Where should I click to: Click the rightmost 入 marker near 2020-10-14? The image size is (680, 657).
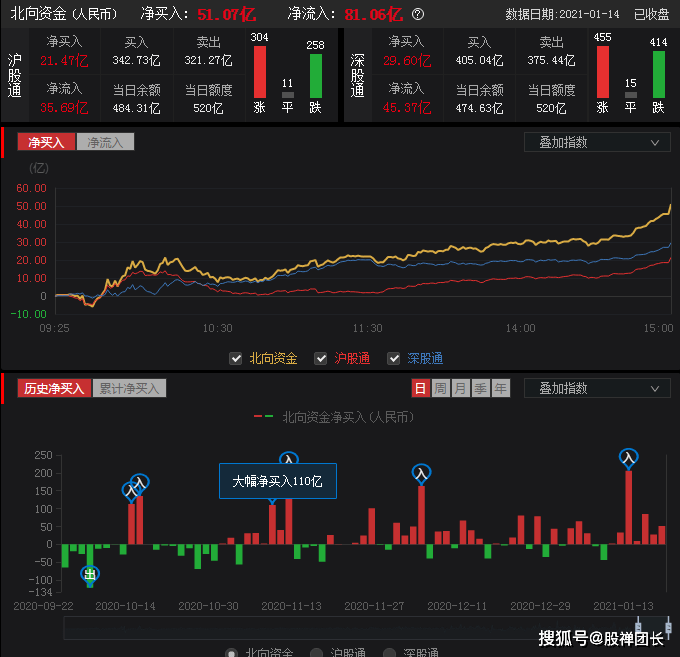pos(140,482)
